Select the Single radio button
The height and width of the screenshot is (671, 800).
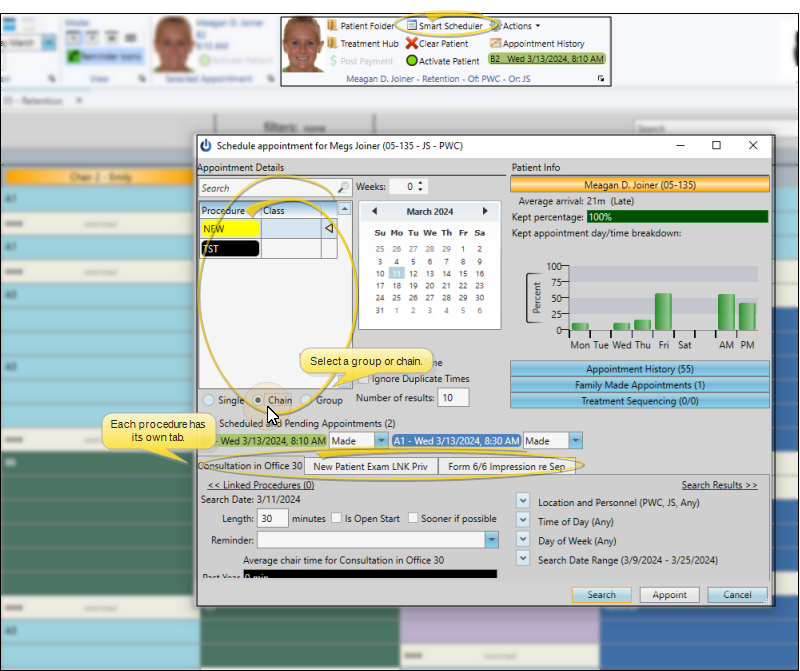pos(208,400)
